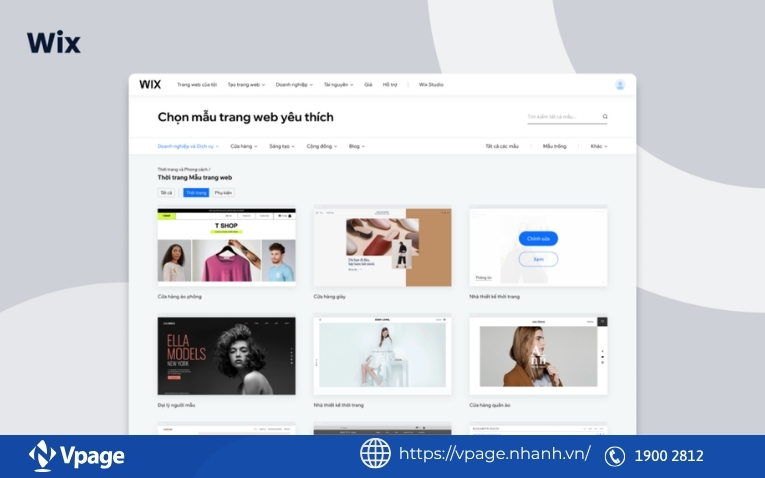The height and width of the screenshot is (478, 765).
Task: Click 'Cửa hàng áo phông' template label
Action: 180,297
